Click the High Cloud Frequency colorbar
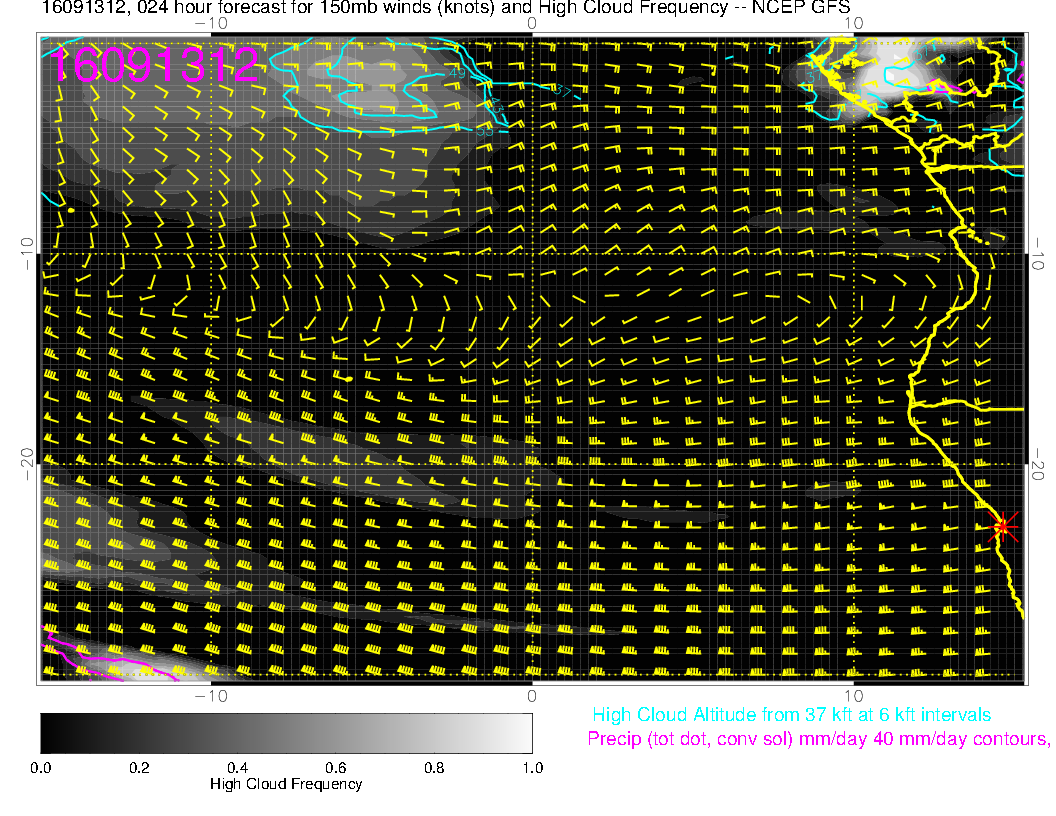The height and width of the screenshot is (816, 1056). [286, 733]
